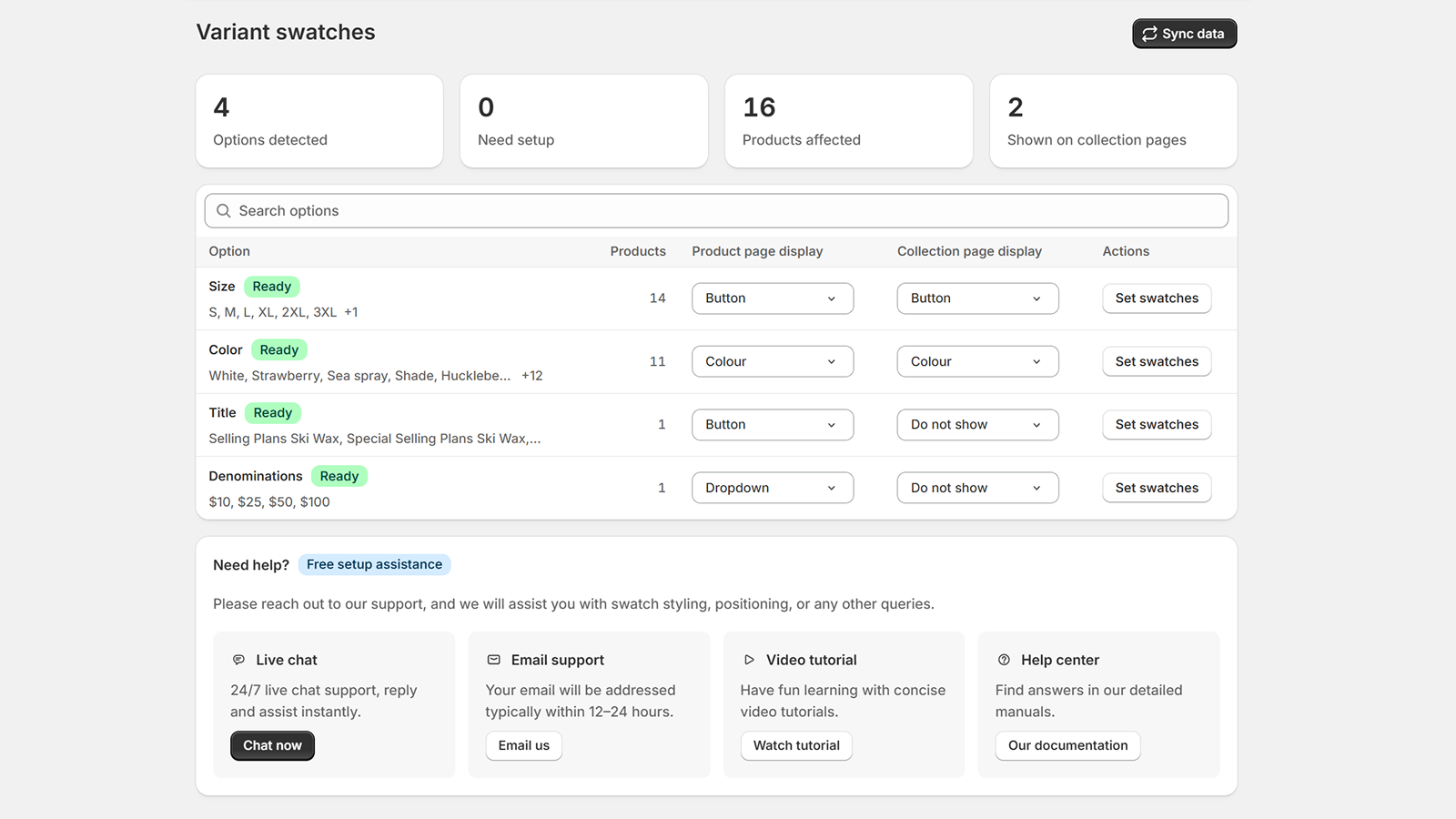The height and width of the screenshot is (819, 1456).
Task: Click the Product page display column header
Action: click(x=757, y=251)
